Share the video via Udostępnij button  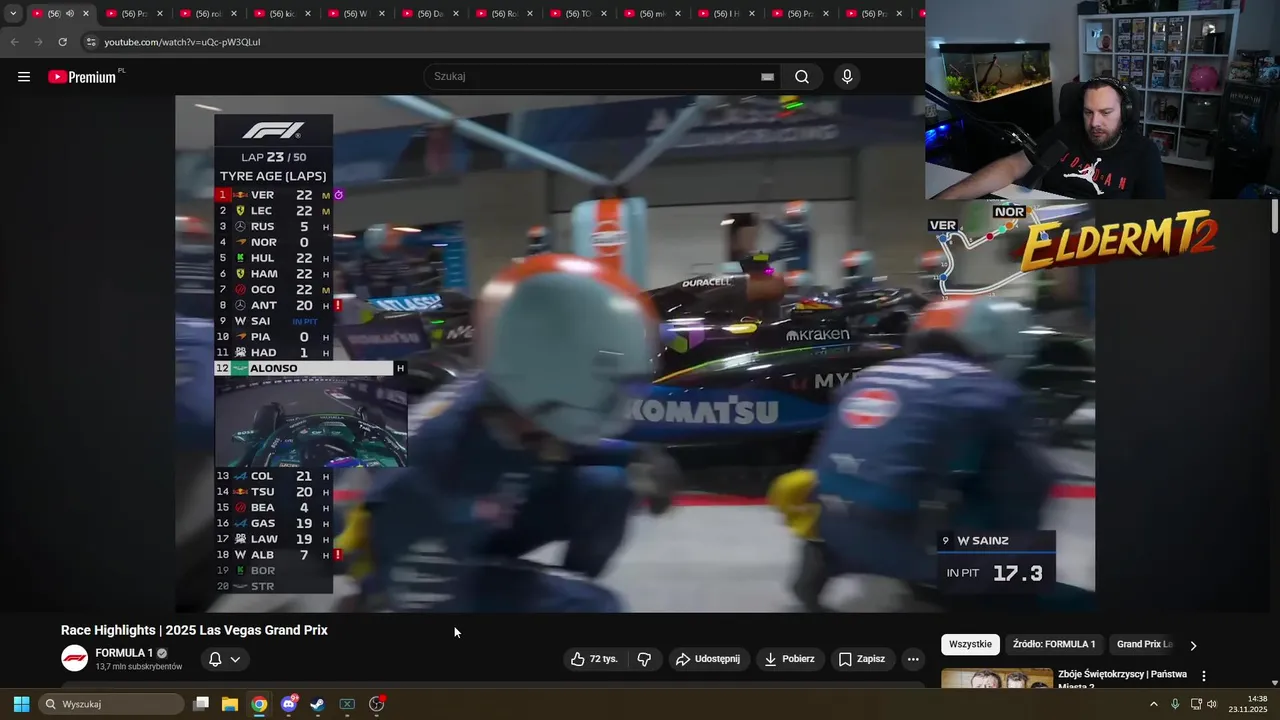pos(708,659)
